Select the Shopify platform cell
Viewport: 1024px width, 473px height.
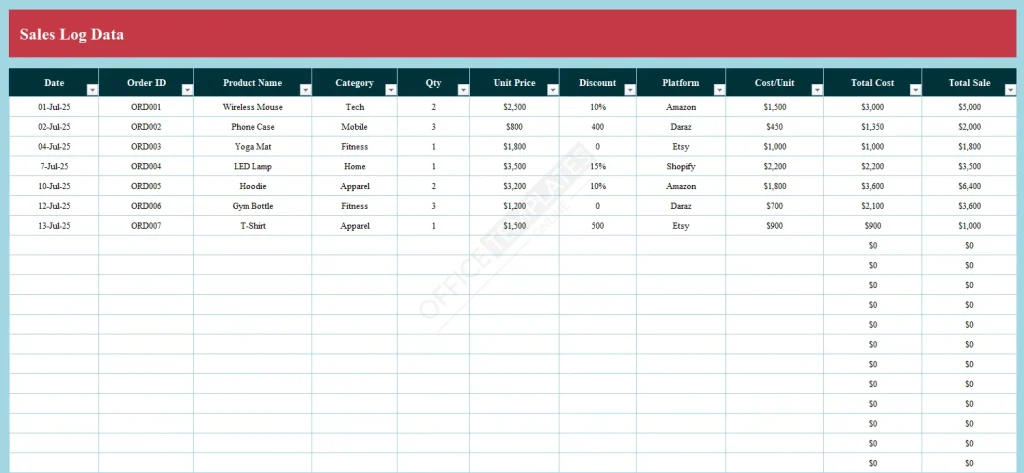coord(680,166)
